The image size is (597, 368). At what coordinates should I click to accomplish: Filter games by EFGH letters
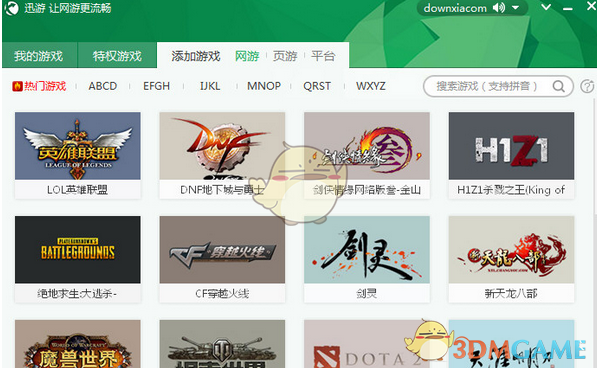pos(156,86)
